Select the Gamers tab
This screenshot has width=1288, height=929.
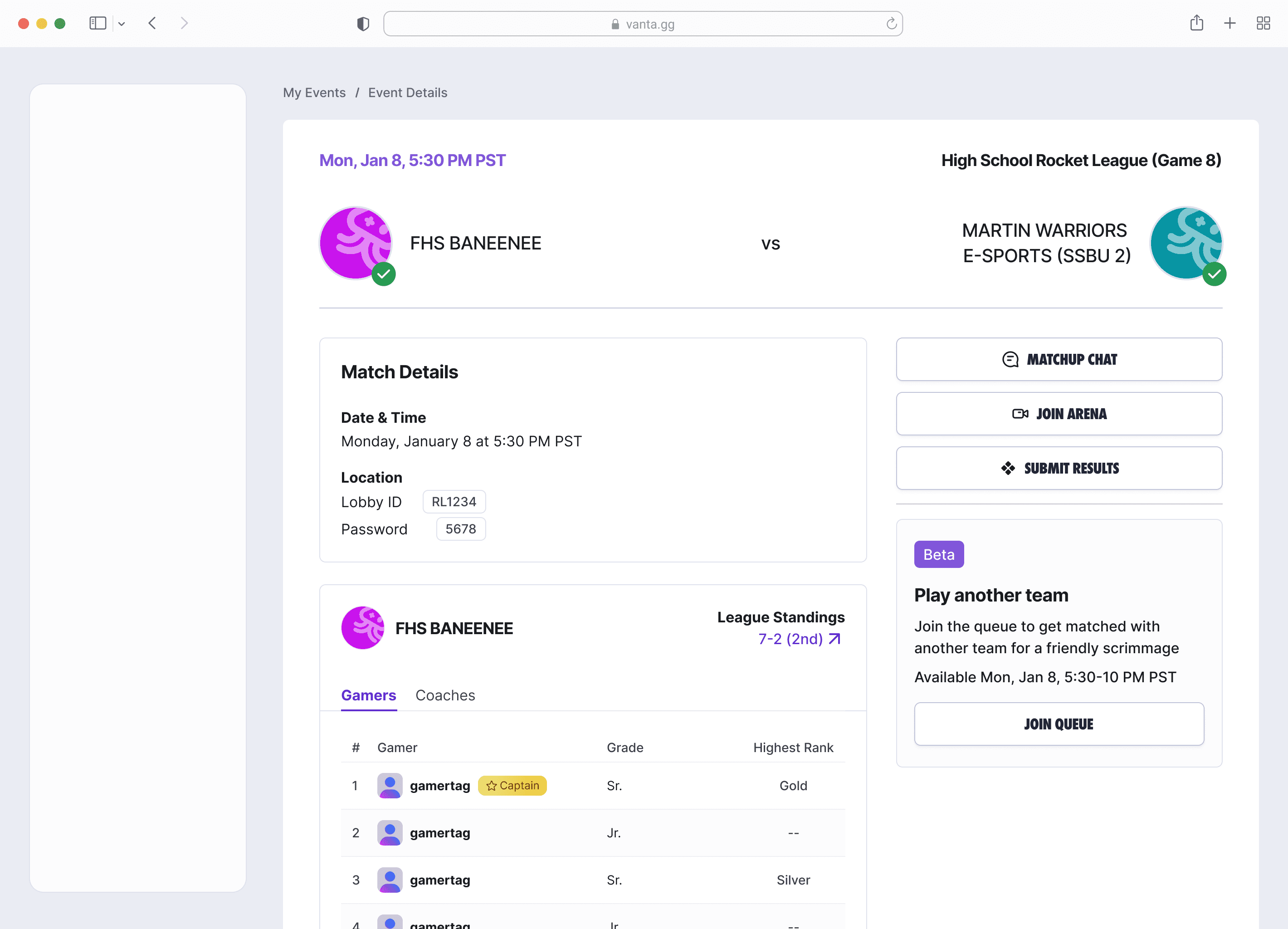tap(368, 695)
